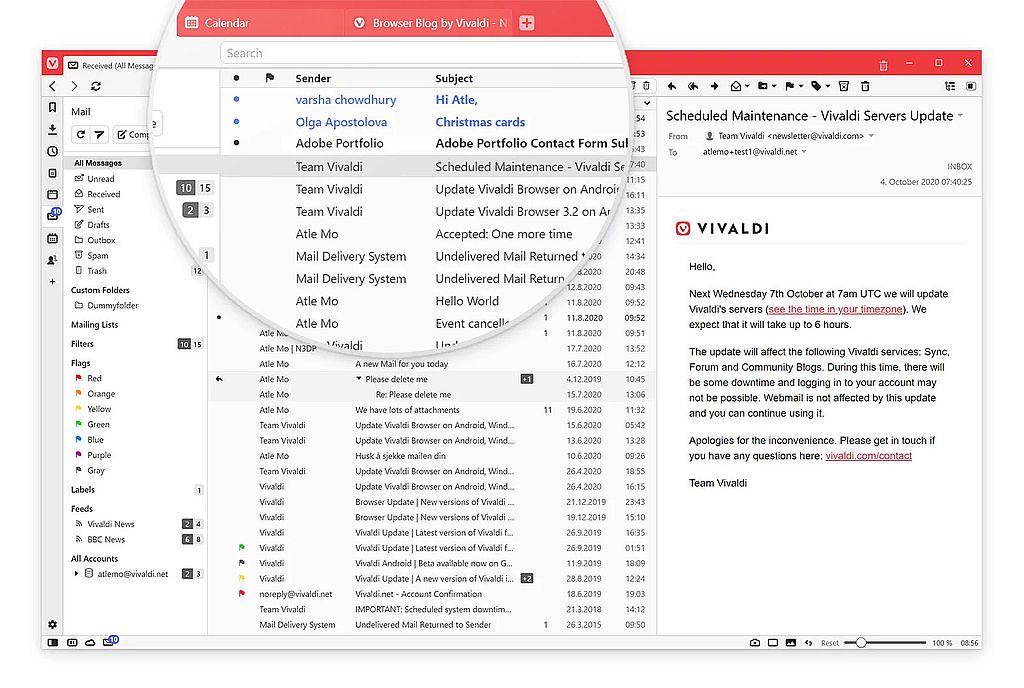Screen dimensions: 1024x688
Task: Click the capture page camera icon
Action: [x=755, y=643]
